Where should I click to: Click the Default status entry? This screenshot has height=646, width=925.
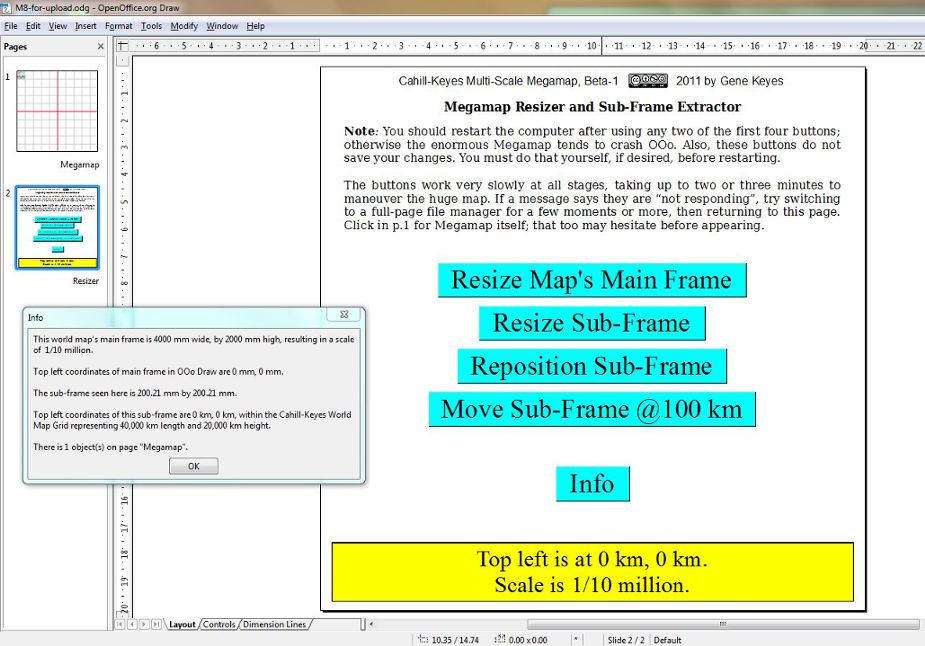pos(667,640)
